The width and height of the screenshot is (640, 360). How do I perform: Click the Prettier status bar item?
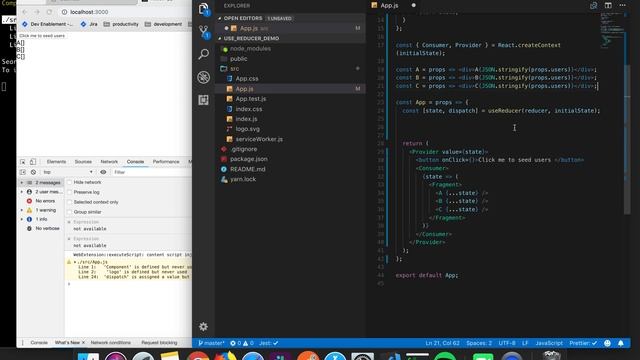[583, 343]
